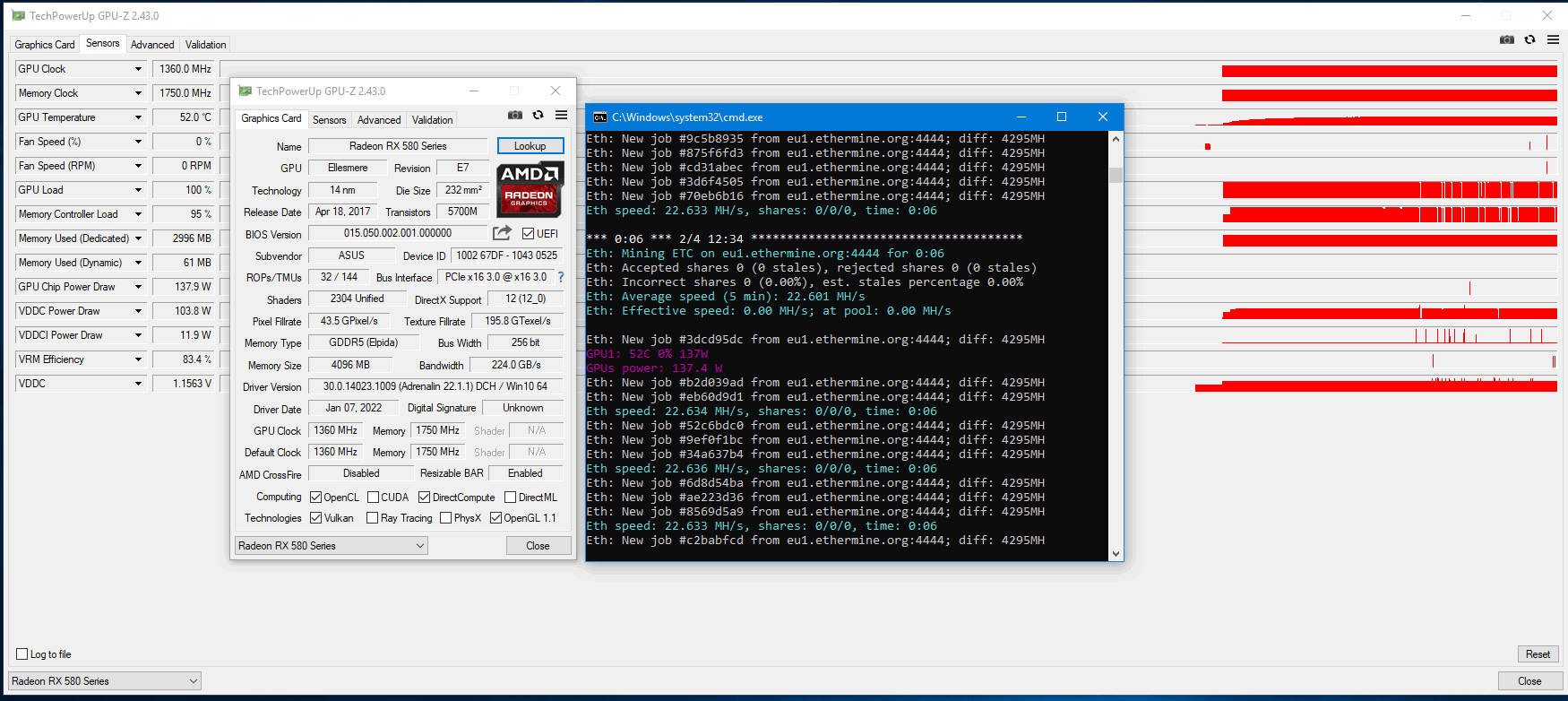The image size is (1568, 701).
Task: Click the Name field showing Radeon RX 580 Series
Action: (x=398, y=146)
